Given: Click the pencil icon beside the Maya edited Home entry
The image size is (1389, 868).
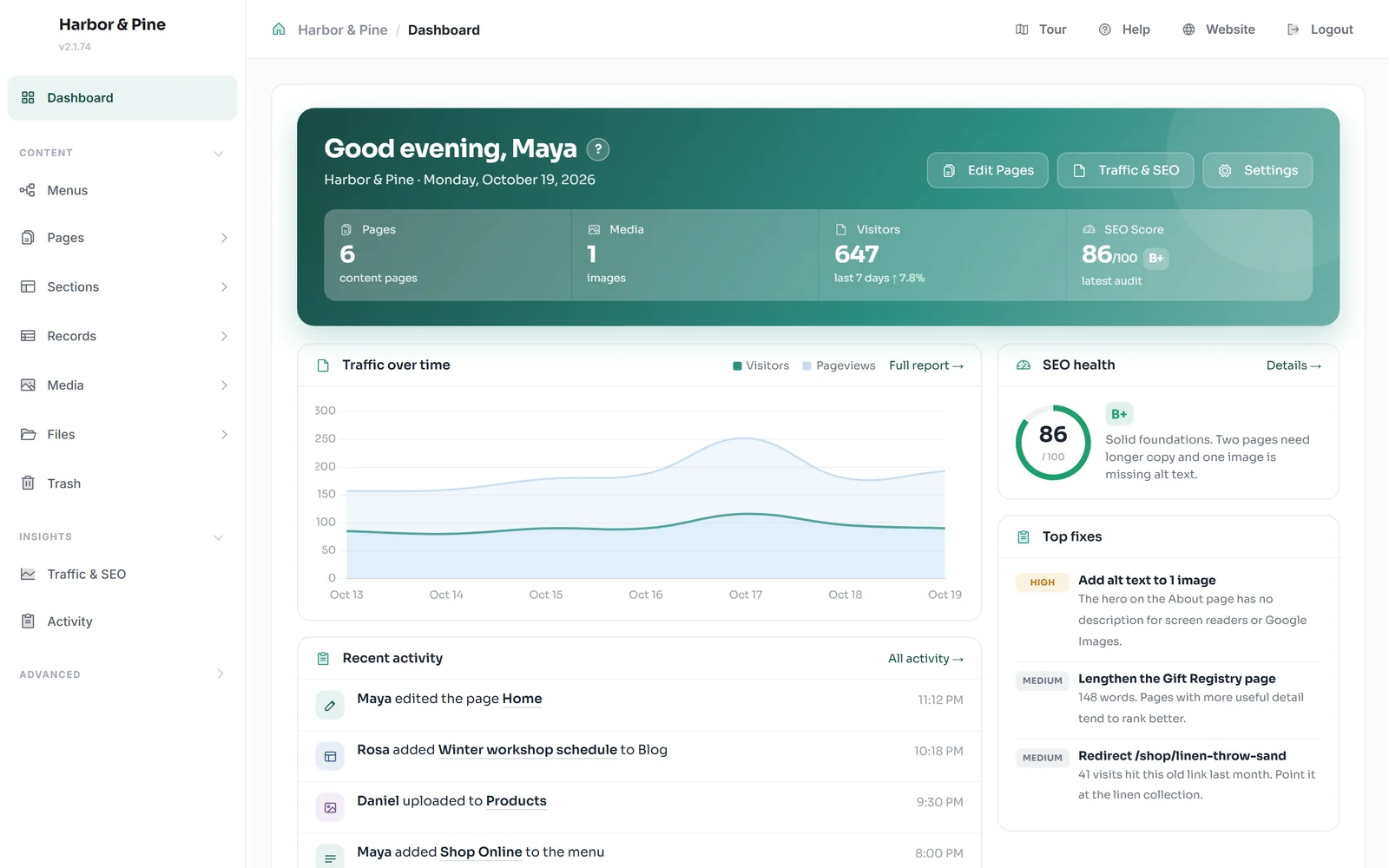Looking at the screenshot, I should pyautogui.click(x=330, y=706).
